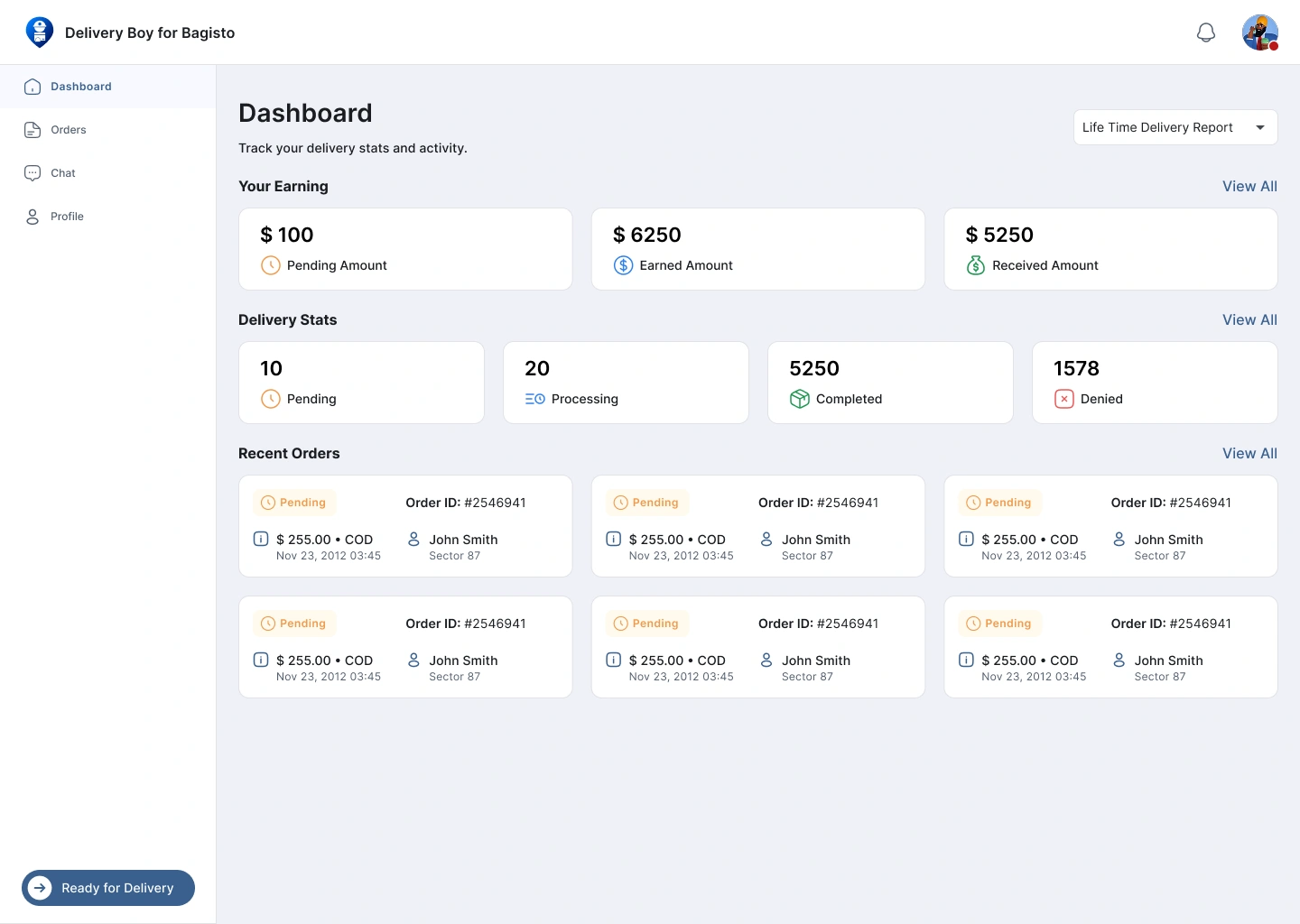
Task: Click the clock icon in the Pending stats card
Action: [270, 399]
